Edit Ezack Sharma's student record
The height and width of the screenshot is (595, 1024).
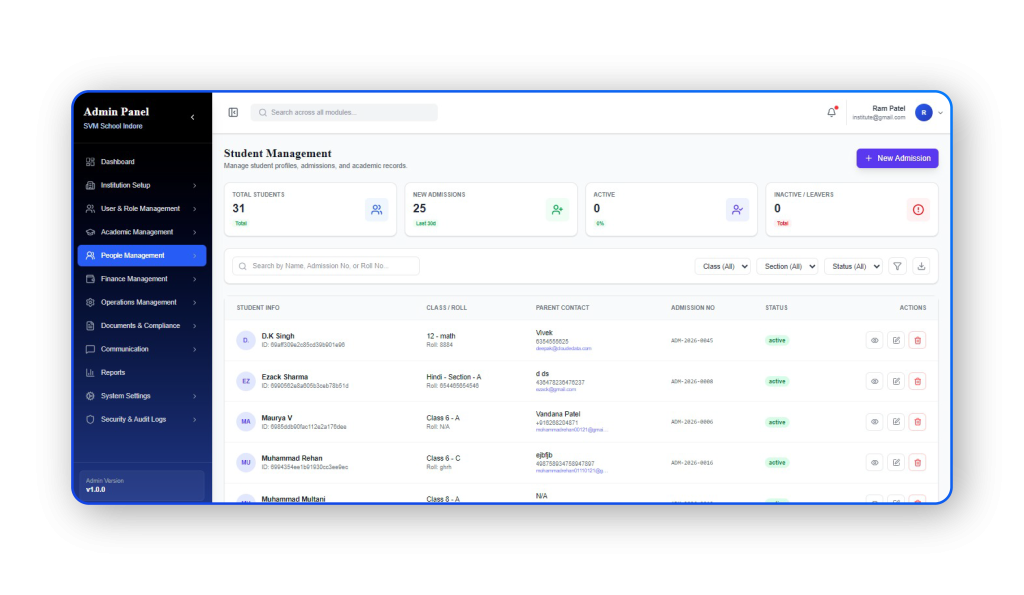coord(896,381)
